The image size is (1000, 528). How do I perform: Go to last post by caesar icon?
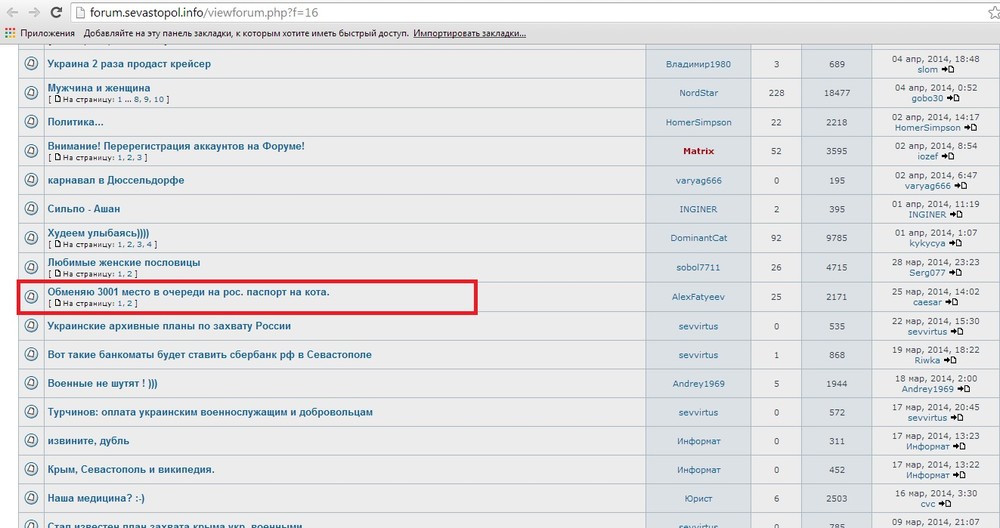[952, 302]
